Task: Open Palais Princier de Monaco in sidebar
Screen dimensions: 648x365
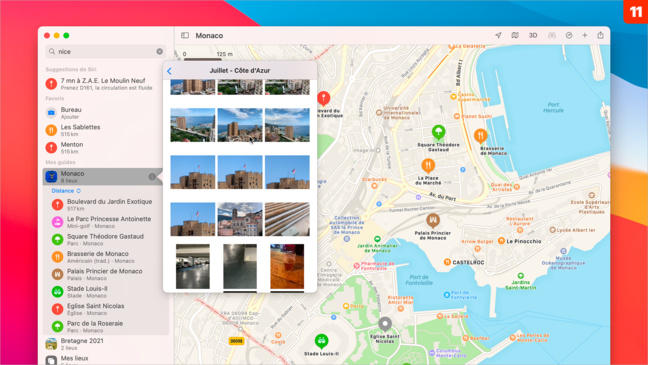Action: click(106, 274)
